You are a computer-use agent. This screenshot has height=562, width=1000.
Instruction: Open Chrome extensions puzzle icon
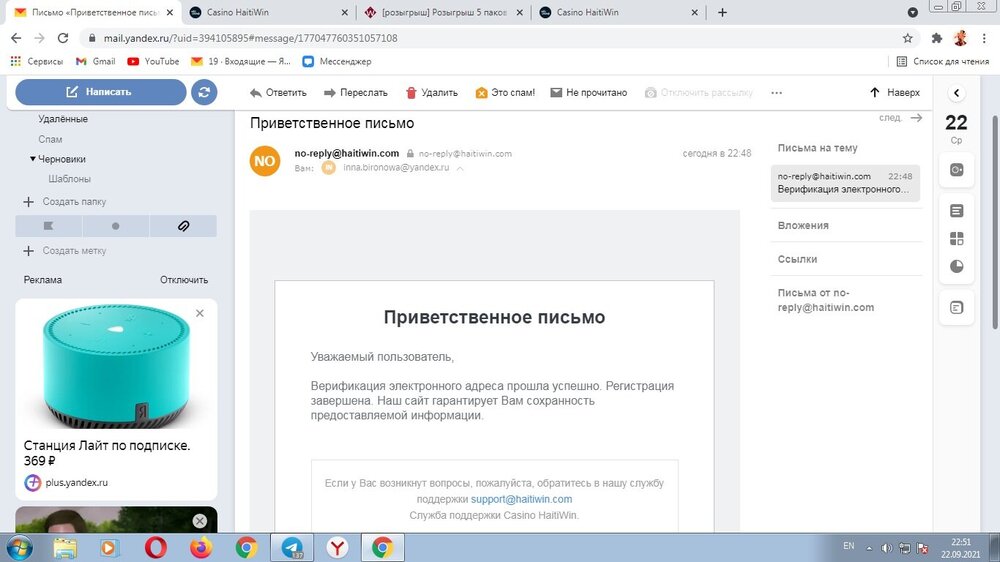pyautogui.click(x=936, y=38)
